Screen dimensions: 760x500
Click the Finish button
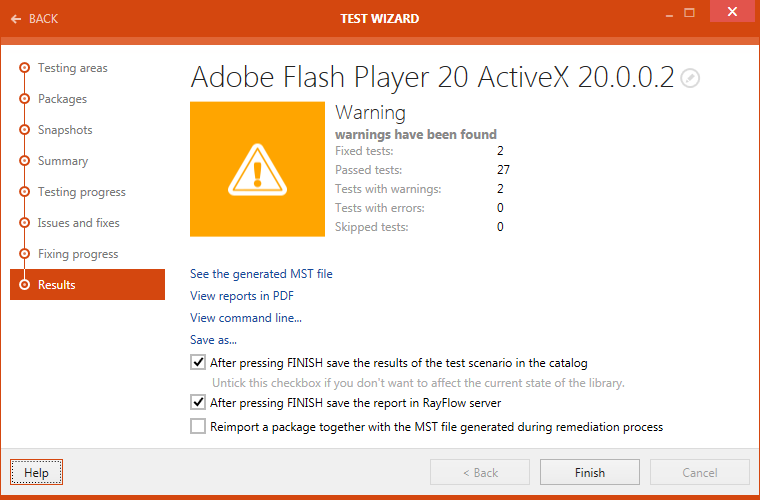coord(590,472)
